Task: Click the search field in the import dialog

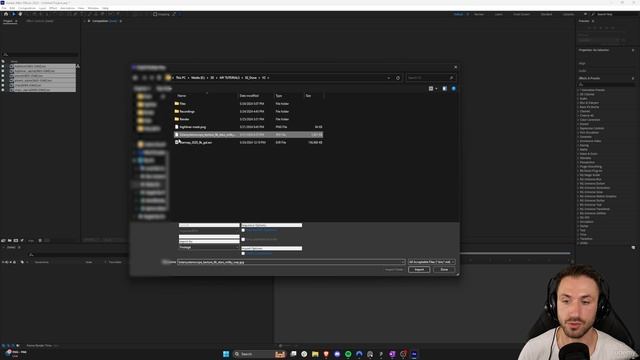Action: 431,78
